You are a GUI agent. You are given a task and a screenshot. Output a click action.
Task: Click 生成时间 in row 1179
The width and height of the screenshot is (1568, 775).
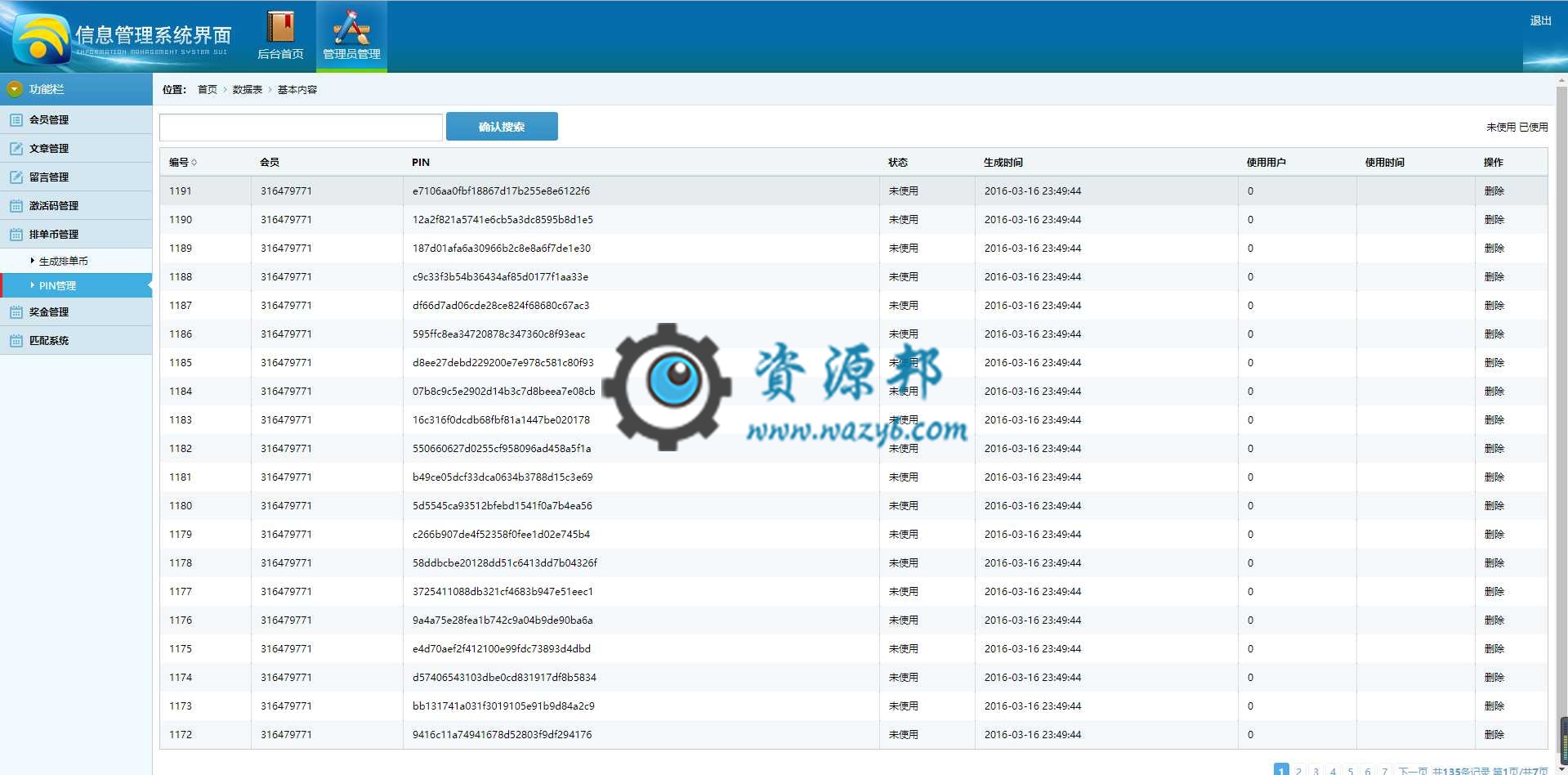(1032, 535)
